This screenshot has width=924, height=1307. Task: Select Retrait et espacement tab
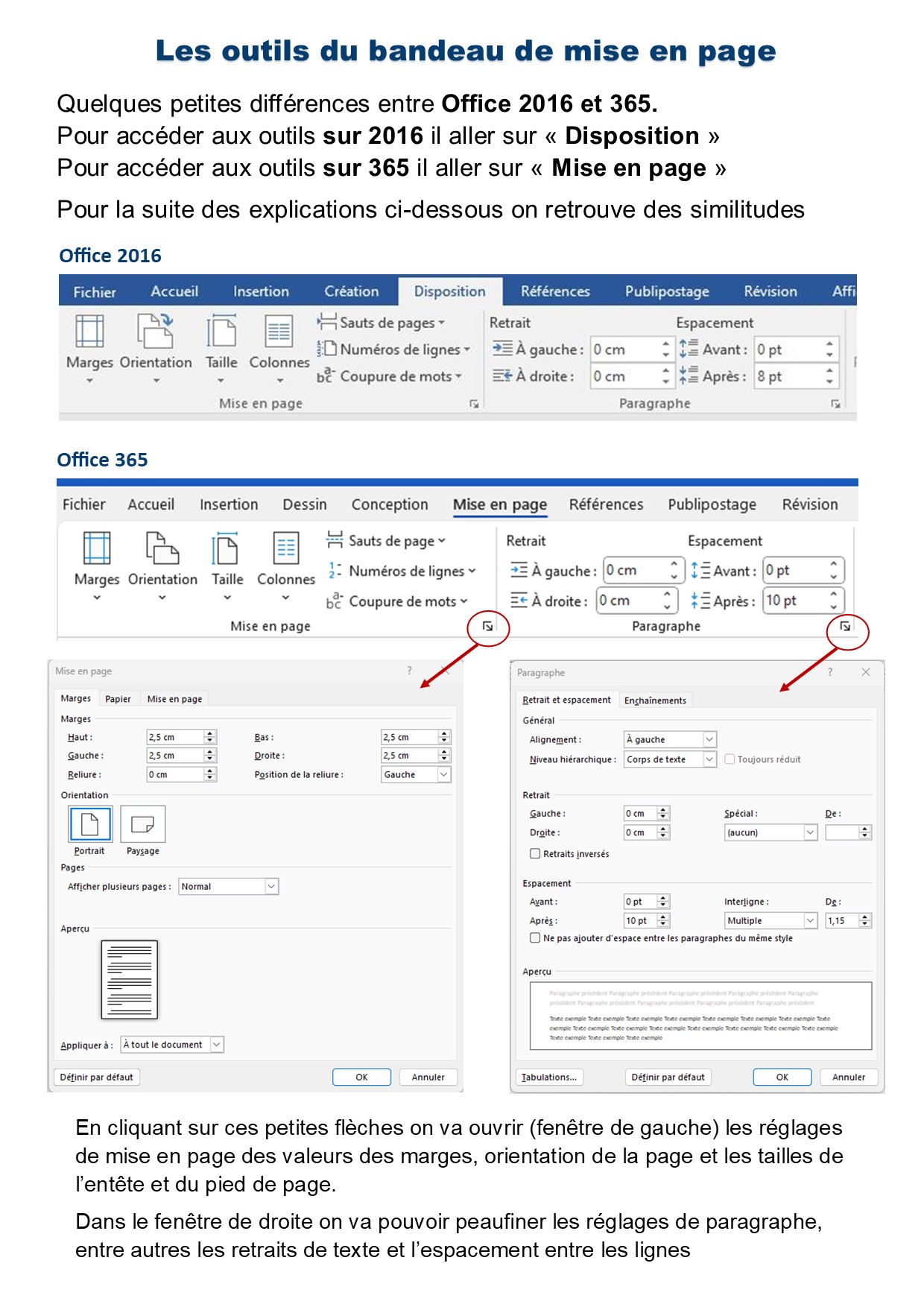[566, 700]
